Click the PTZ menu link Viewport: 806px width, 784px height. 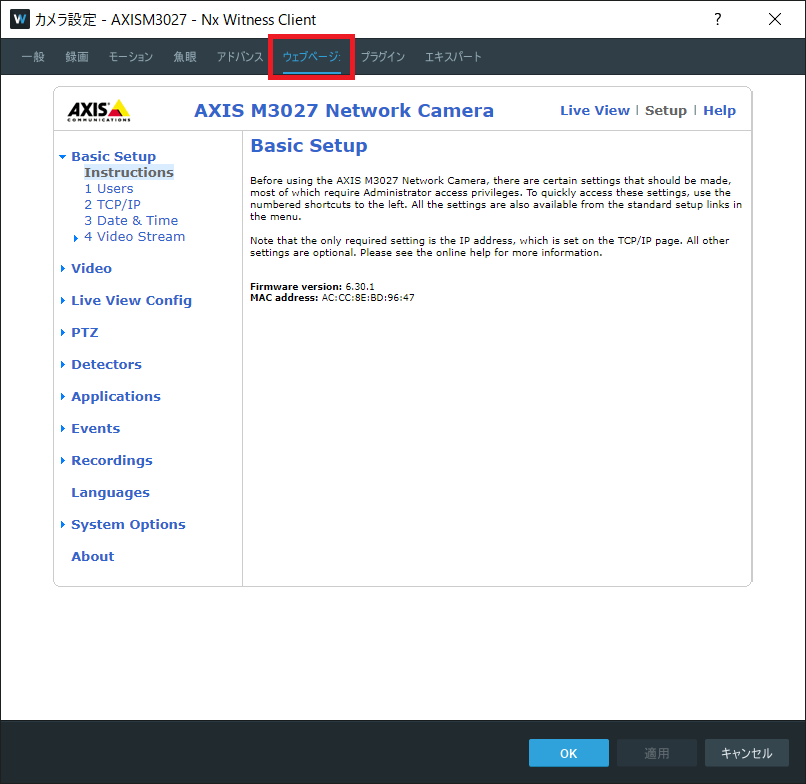[x=85, y=333]
